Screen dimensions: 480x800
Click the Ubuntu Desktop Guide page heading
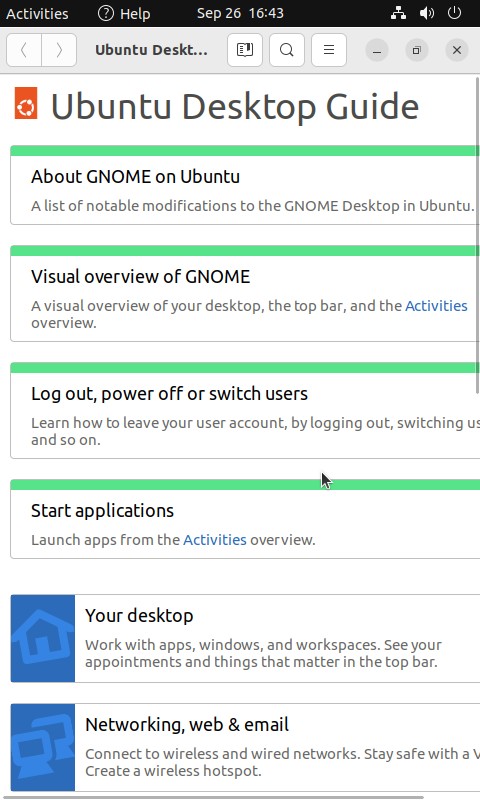pyautogui.click(x=235, y=106)
